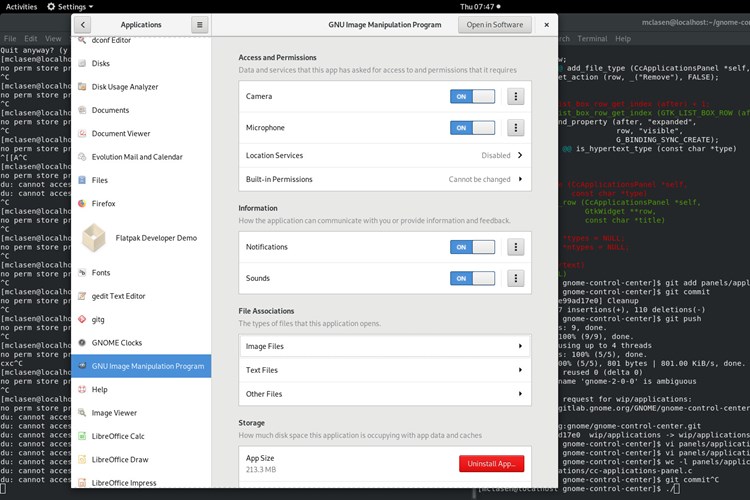Click the Evolution Mail and Calendar icon
Screen dimensions: 750x500
pyautogui.click(x=82, y=156)
